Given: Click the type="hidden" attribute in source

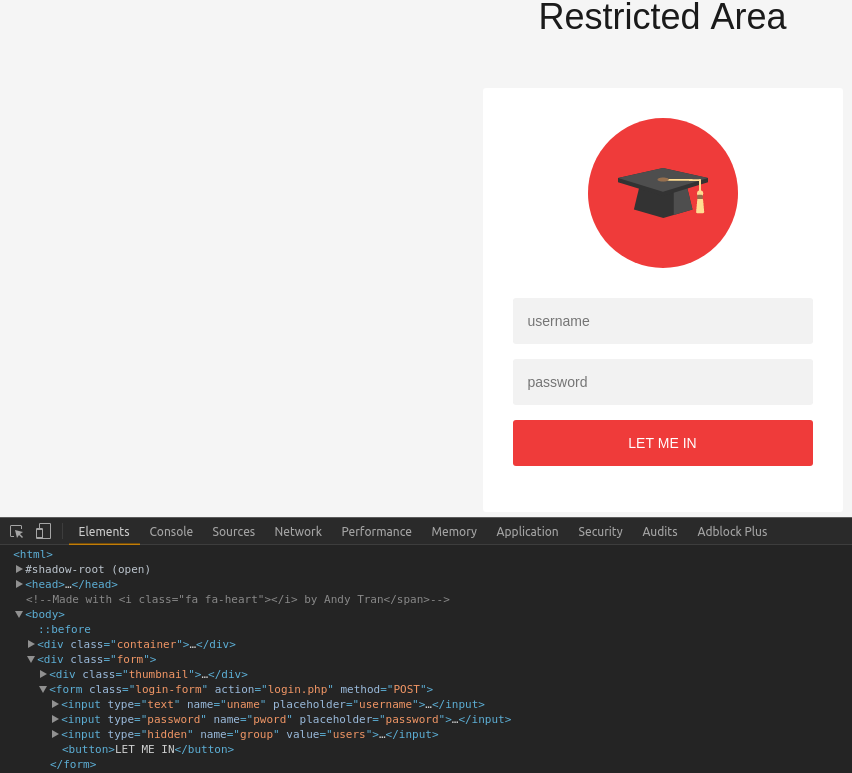Looking at the screenshot, I should 151,734.
